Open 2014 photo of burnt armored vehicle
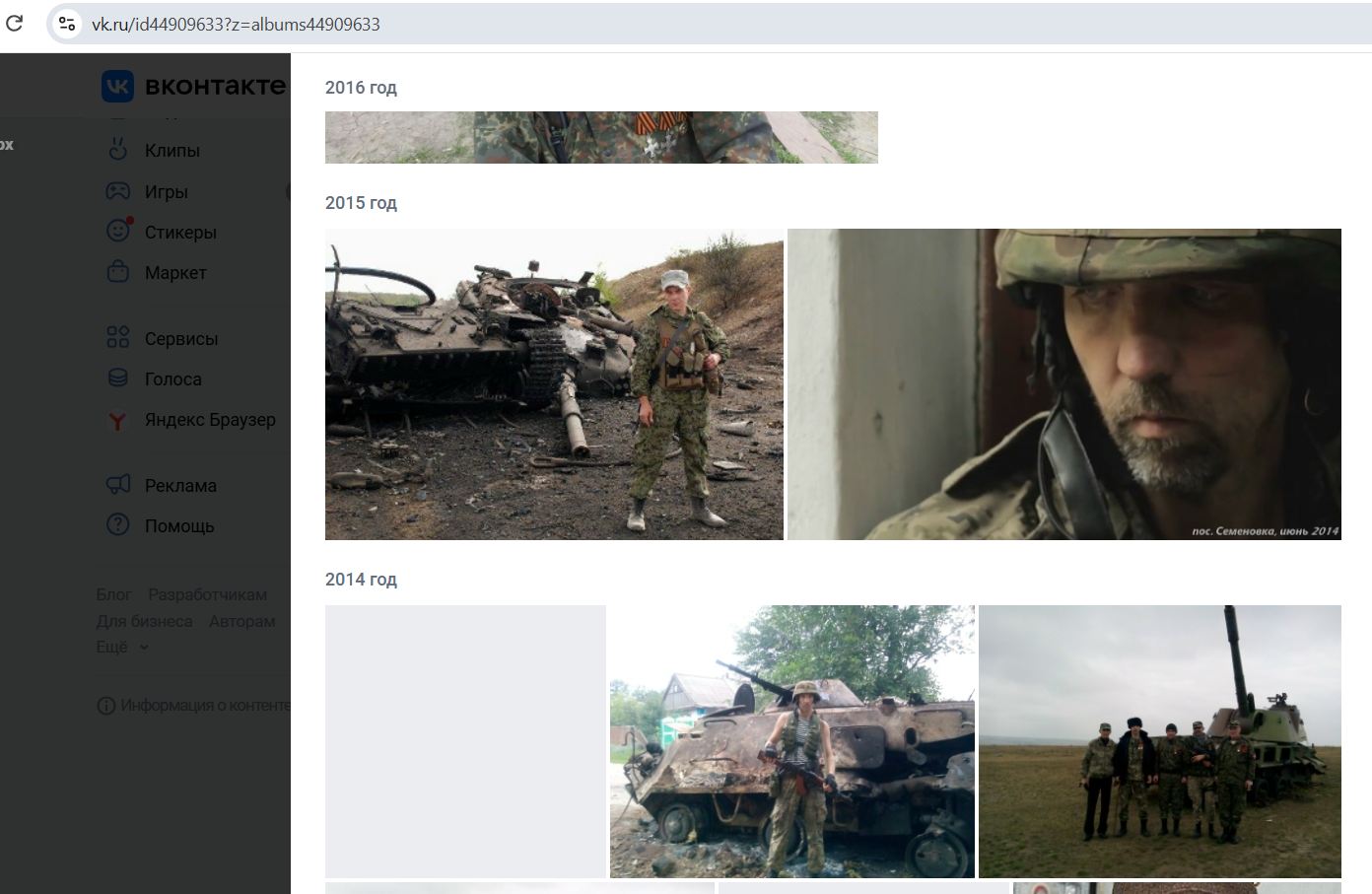This screenshot has height=894, width=1372. [792, 741]
